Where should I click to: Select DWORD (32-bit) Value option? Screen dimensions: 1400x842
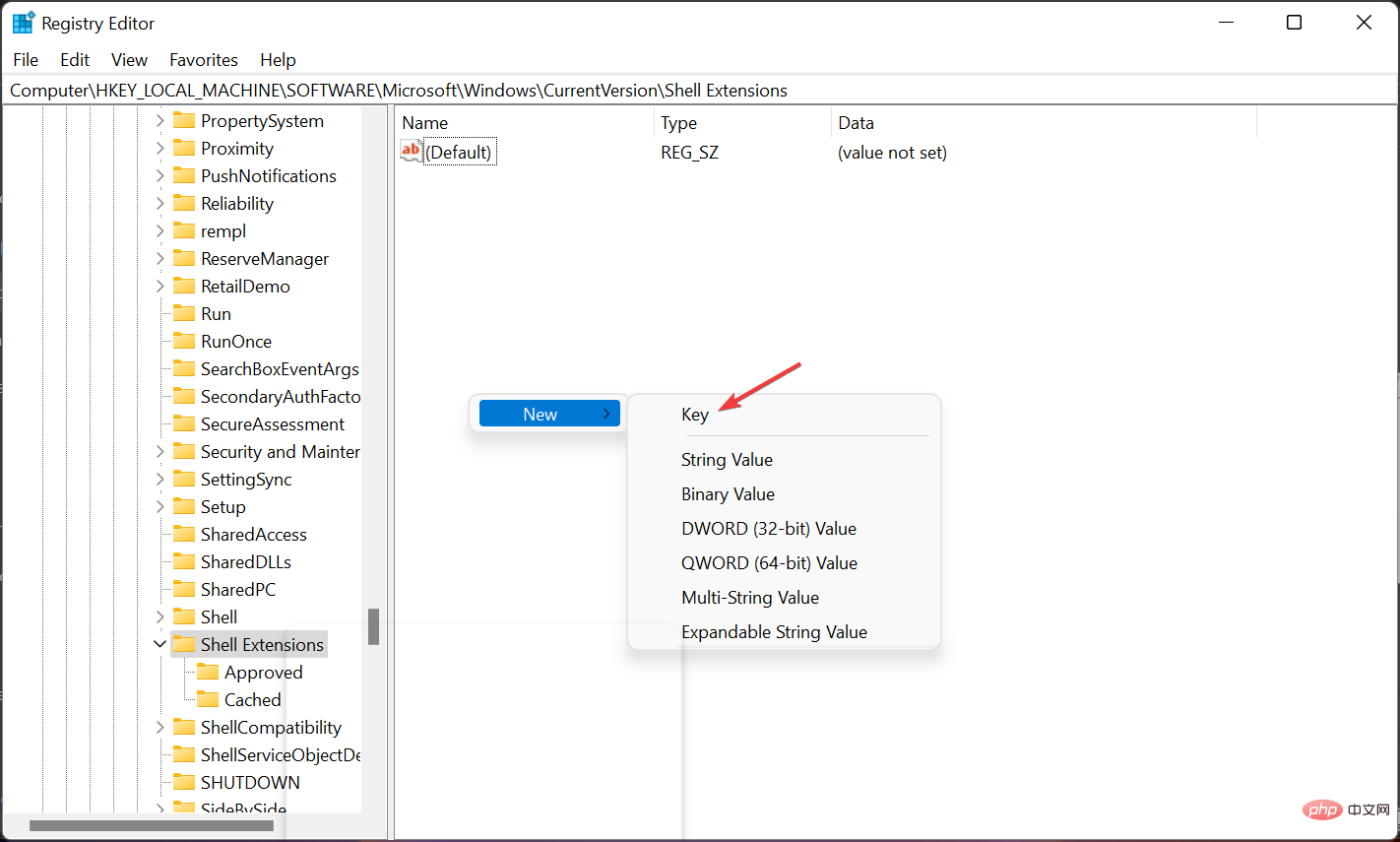pyautogui.click(x=768, y=529)
